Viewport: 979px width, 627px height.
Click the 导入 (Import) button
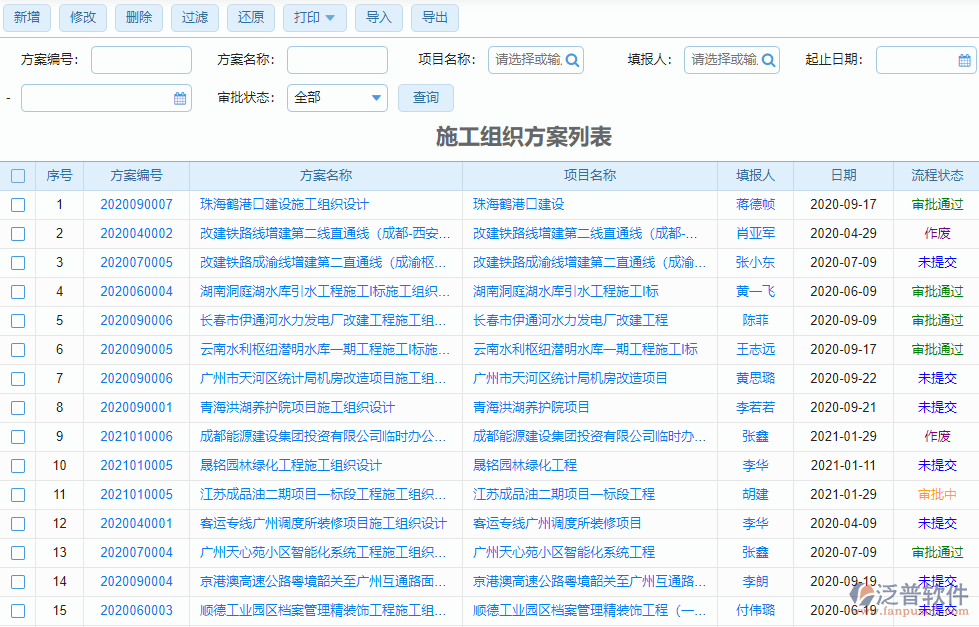378,18
